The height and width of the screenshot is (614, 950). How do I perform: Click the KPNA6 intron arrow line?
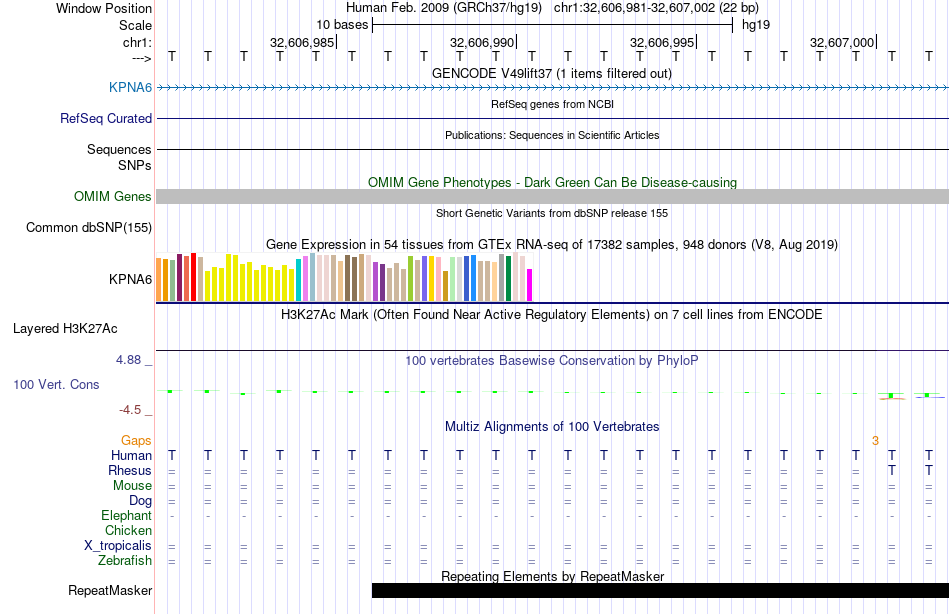point(552,87)
